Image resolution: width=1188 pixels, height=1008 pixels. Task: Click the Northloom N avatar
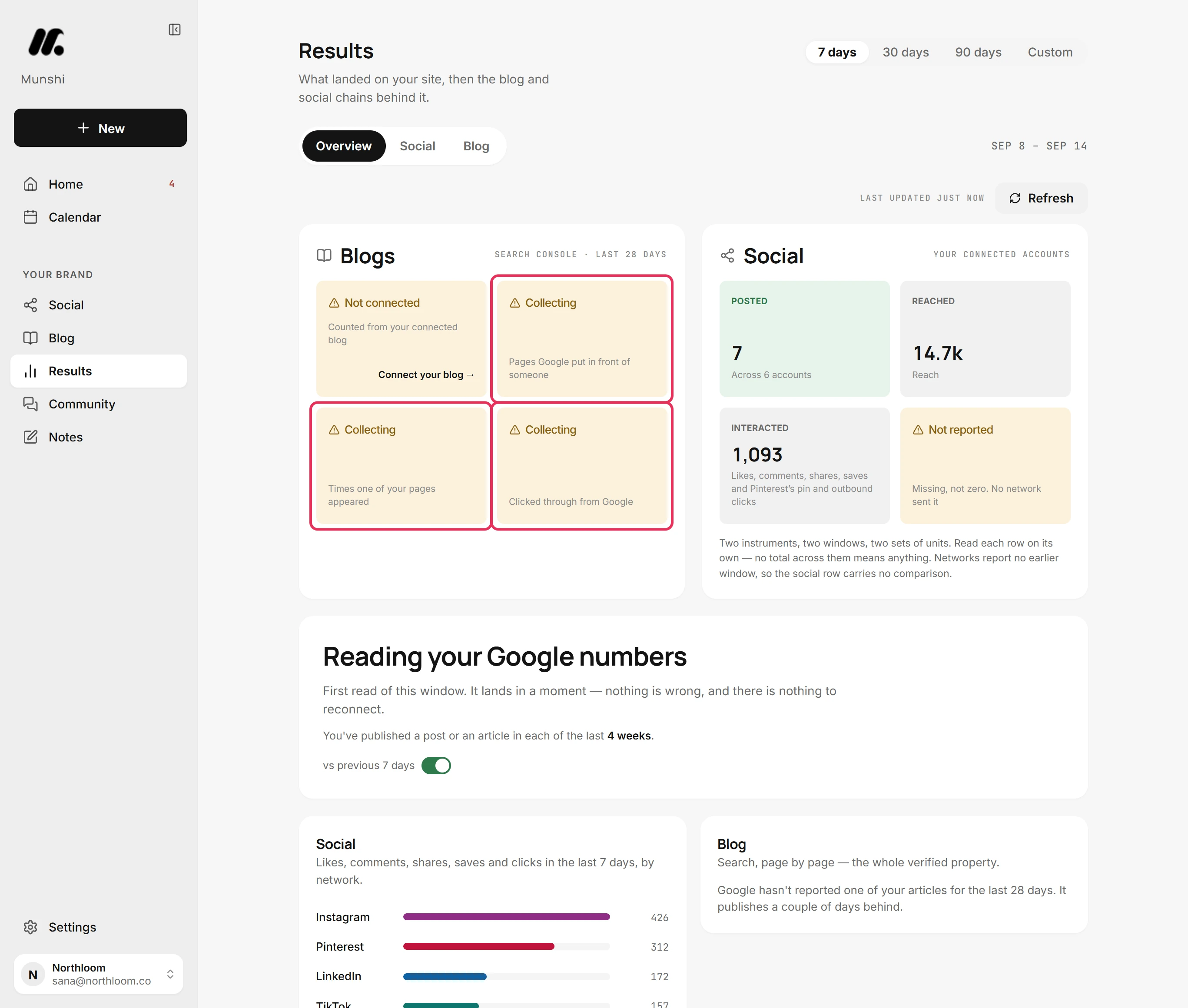(x=33, y=974)
